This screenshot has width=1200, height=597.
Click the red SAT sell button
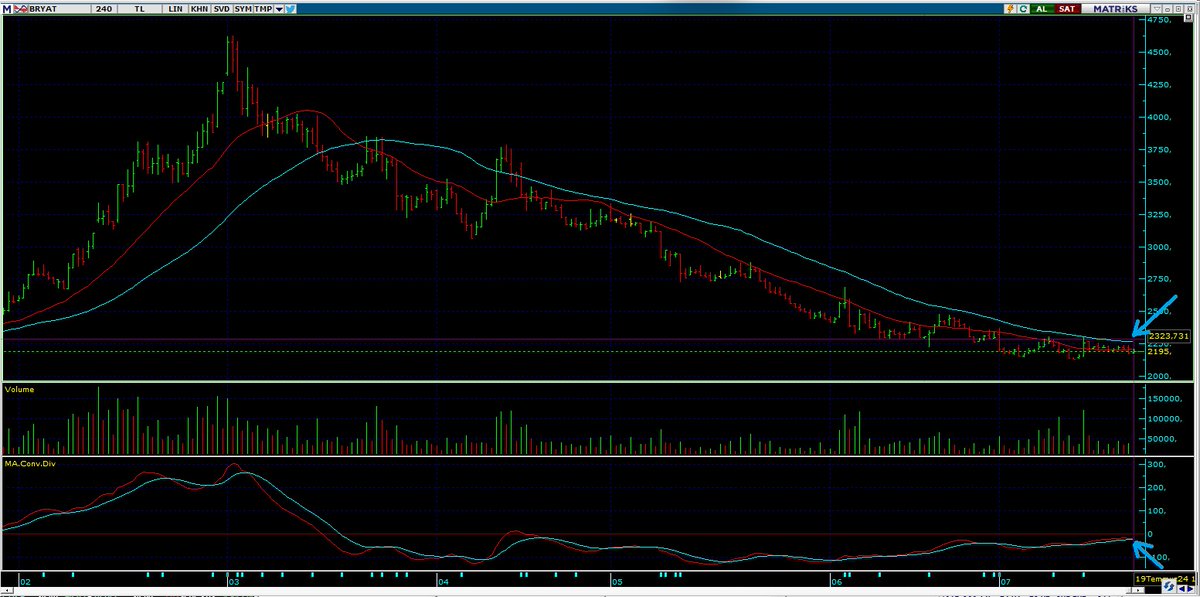(x=1068, y=8)
